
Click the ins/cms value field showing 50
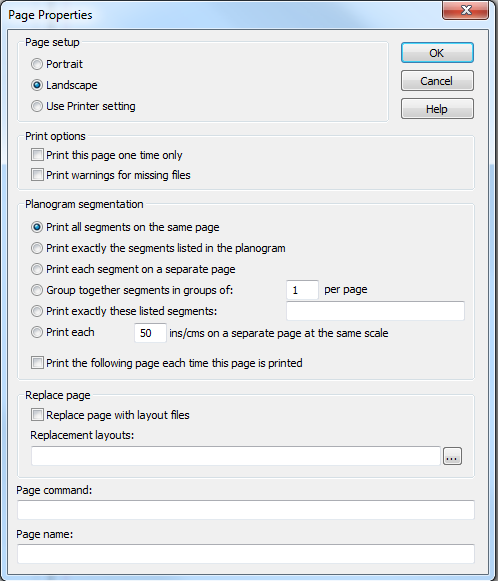pos(150,333)
